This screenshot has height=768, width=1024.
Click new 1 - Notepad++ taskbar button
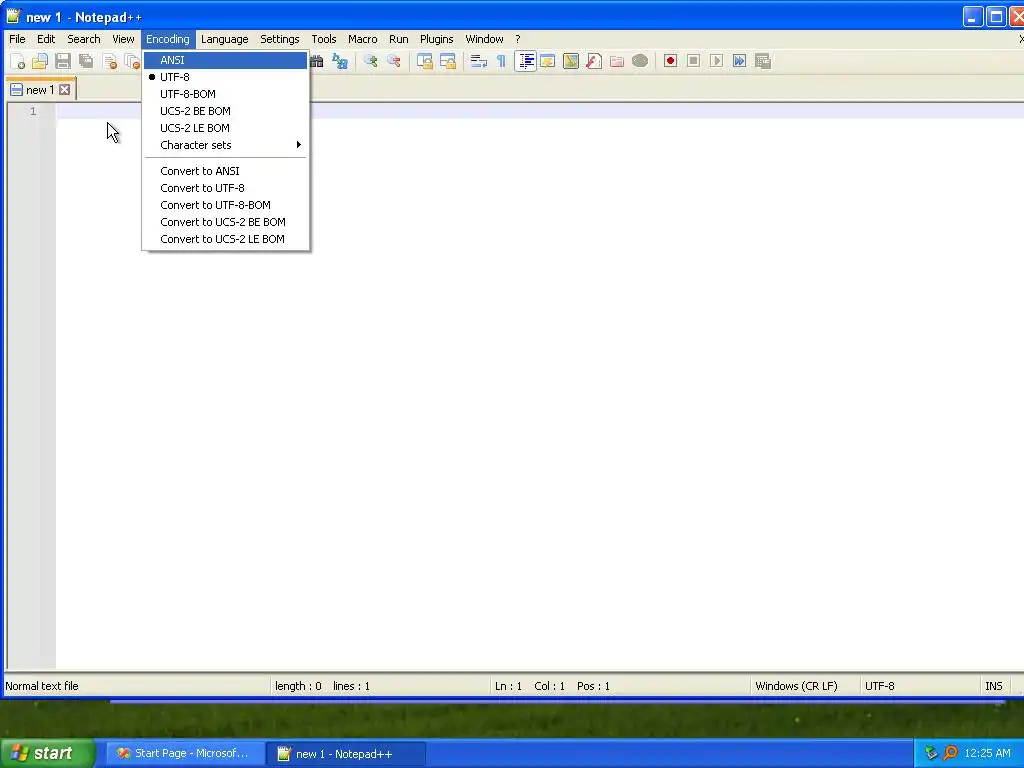(x=346, y=754)
